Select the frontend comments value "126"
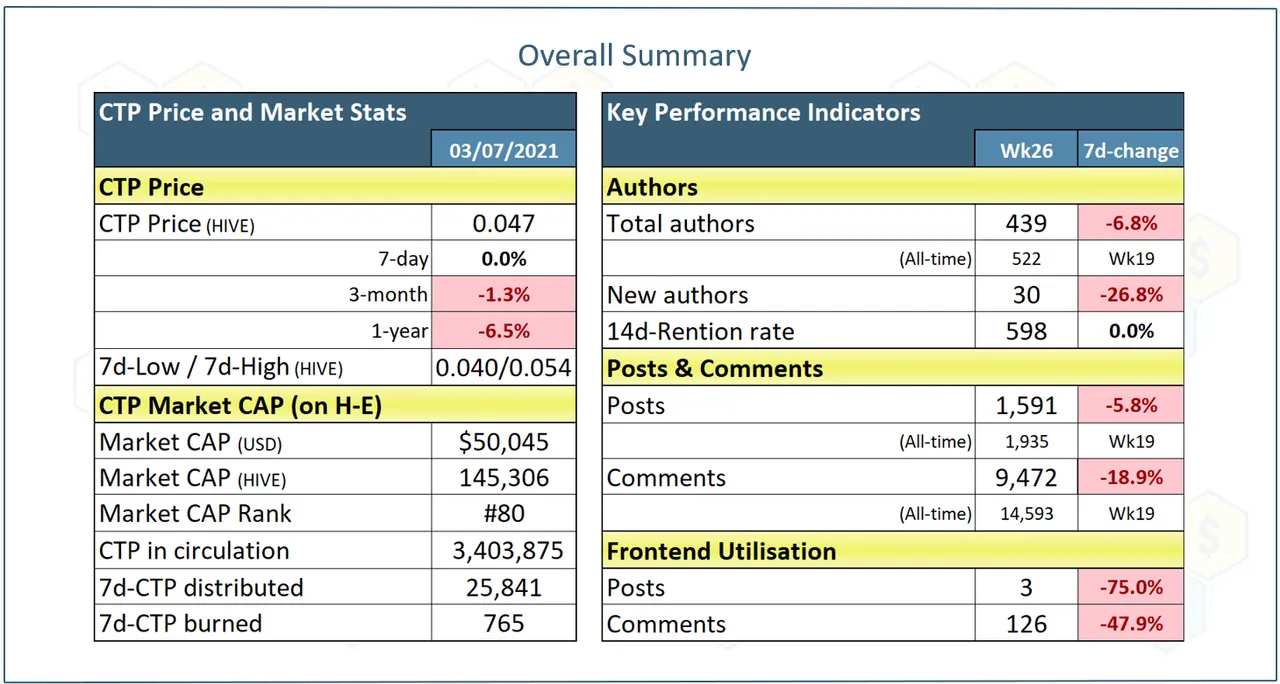 [x=1026, y=623]
